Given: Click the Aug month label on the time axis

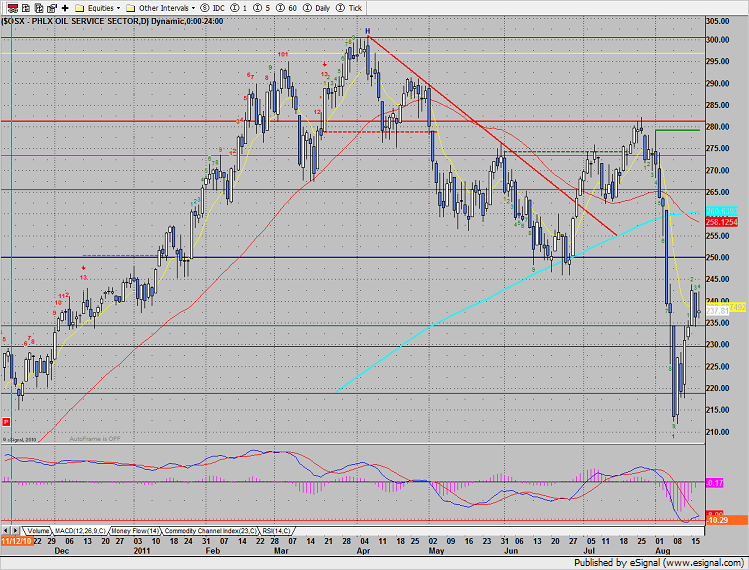Looking at the screenshot, I should pos(663,550).
